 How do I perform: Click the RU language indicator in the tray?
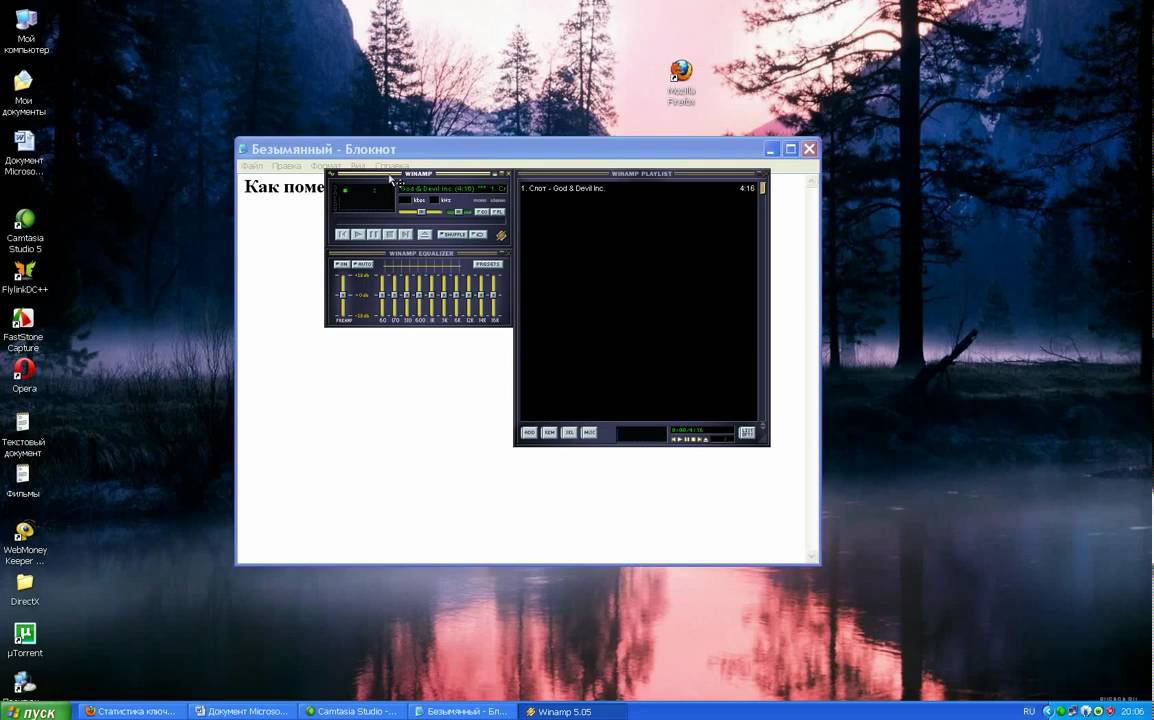(x=1029, y=711)
